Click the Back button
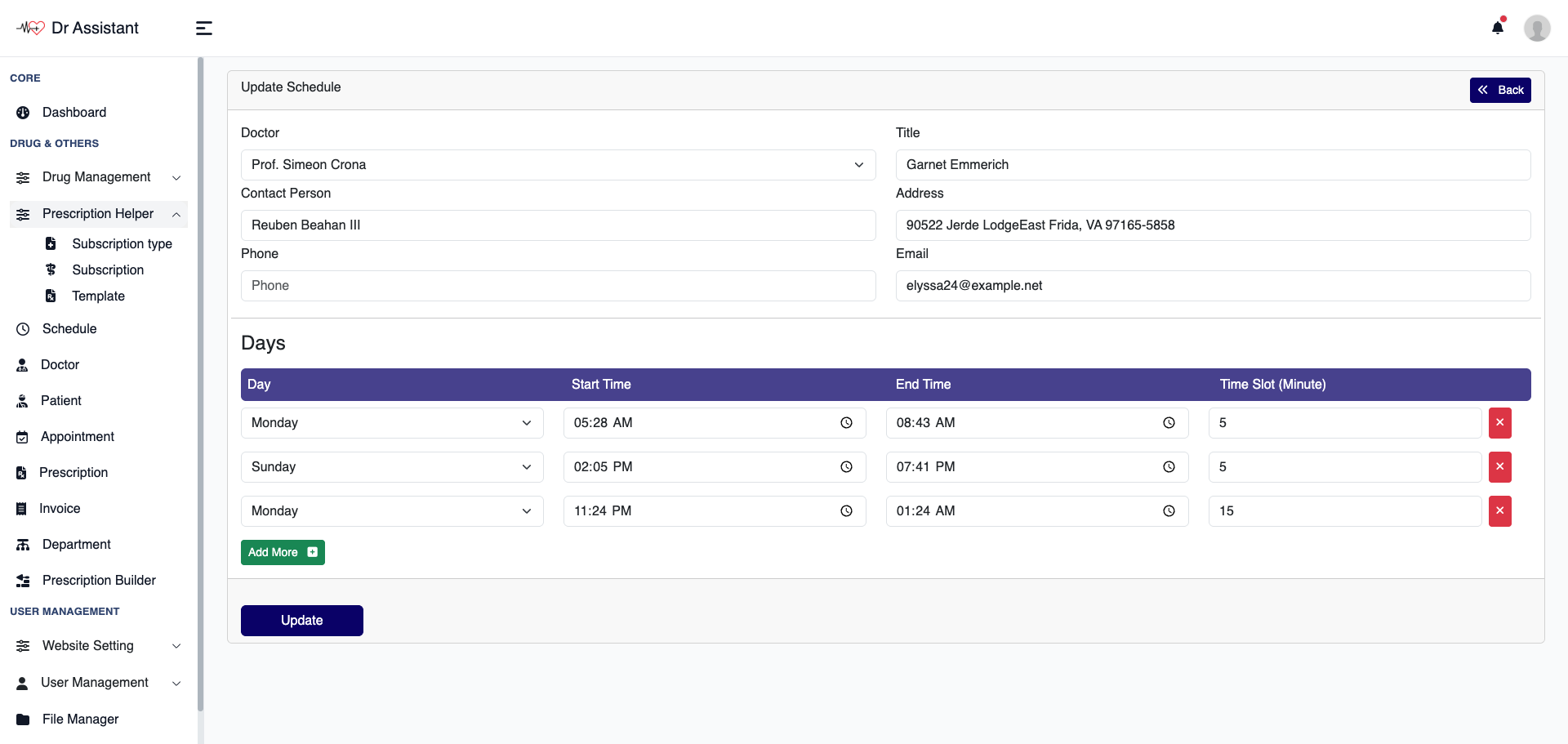 [x=1499, y=90]
